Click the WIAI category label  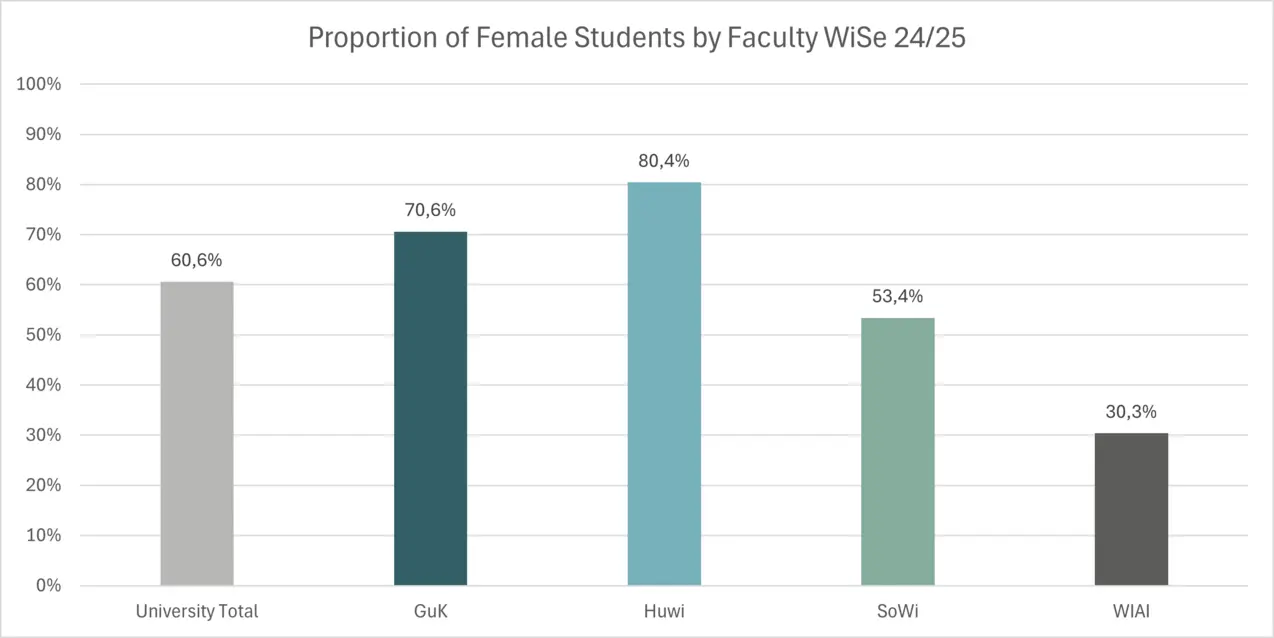click(1131, 611)
